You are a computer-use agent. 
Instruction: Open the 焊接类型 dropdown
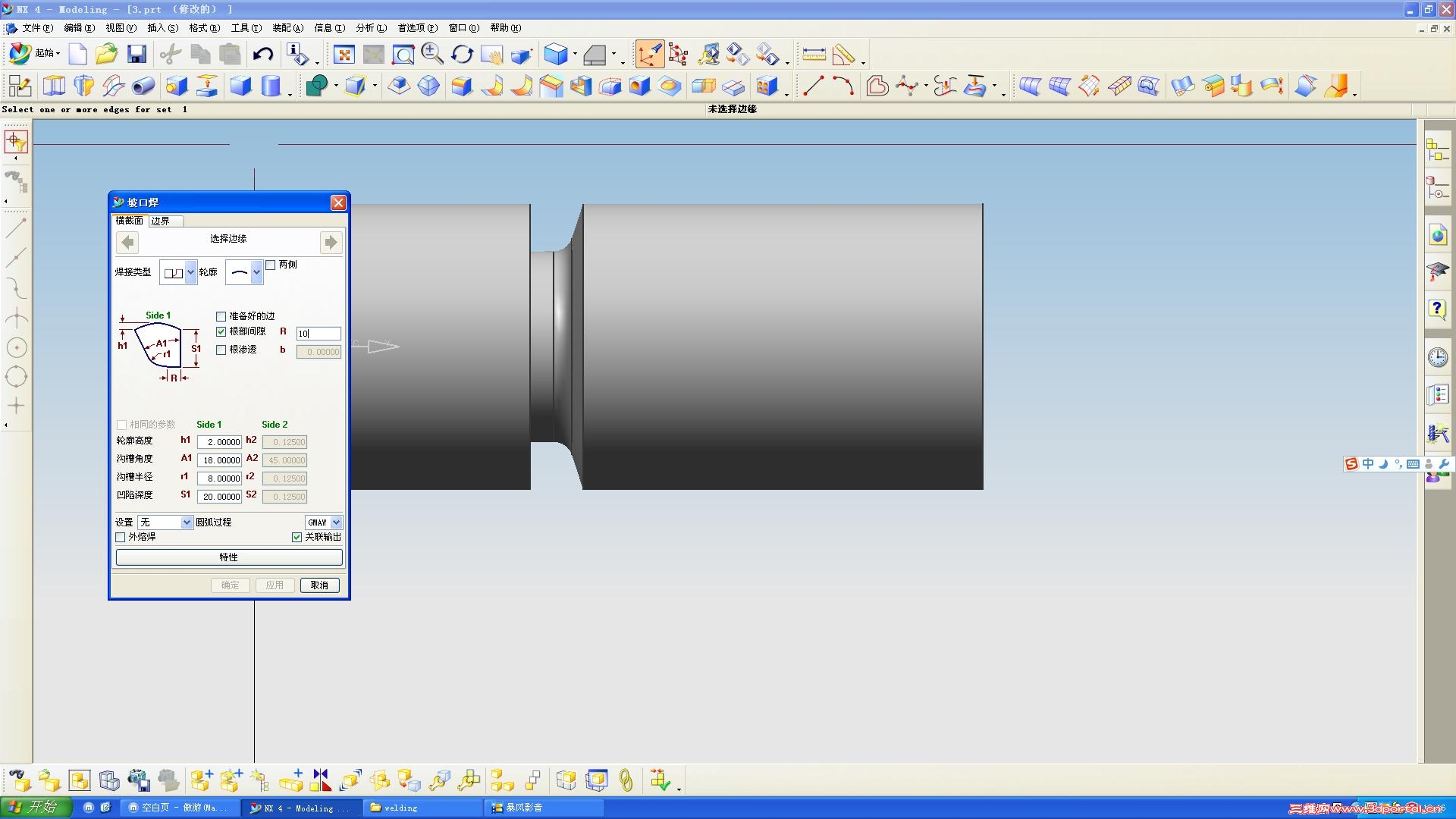click(190, 272)
